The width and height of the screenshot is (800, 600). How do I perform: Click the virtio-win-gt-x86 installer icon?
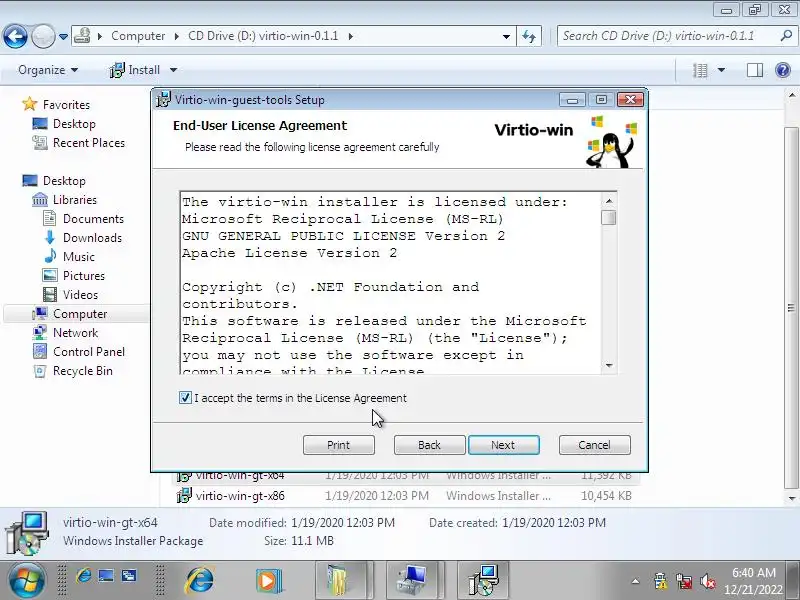tap(184, 495)
